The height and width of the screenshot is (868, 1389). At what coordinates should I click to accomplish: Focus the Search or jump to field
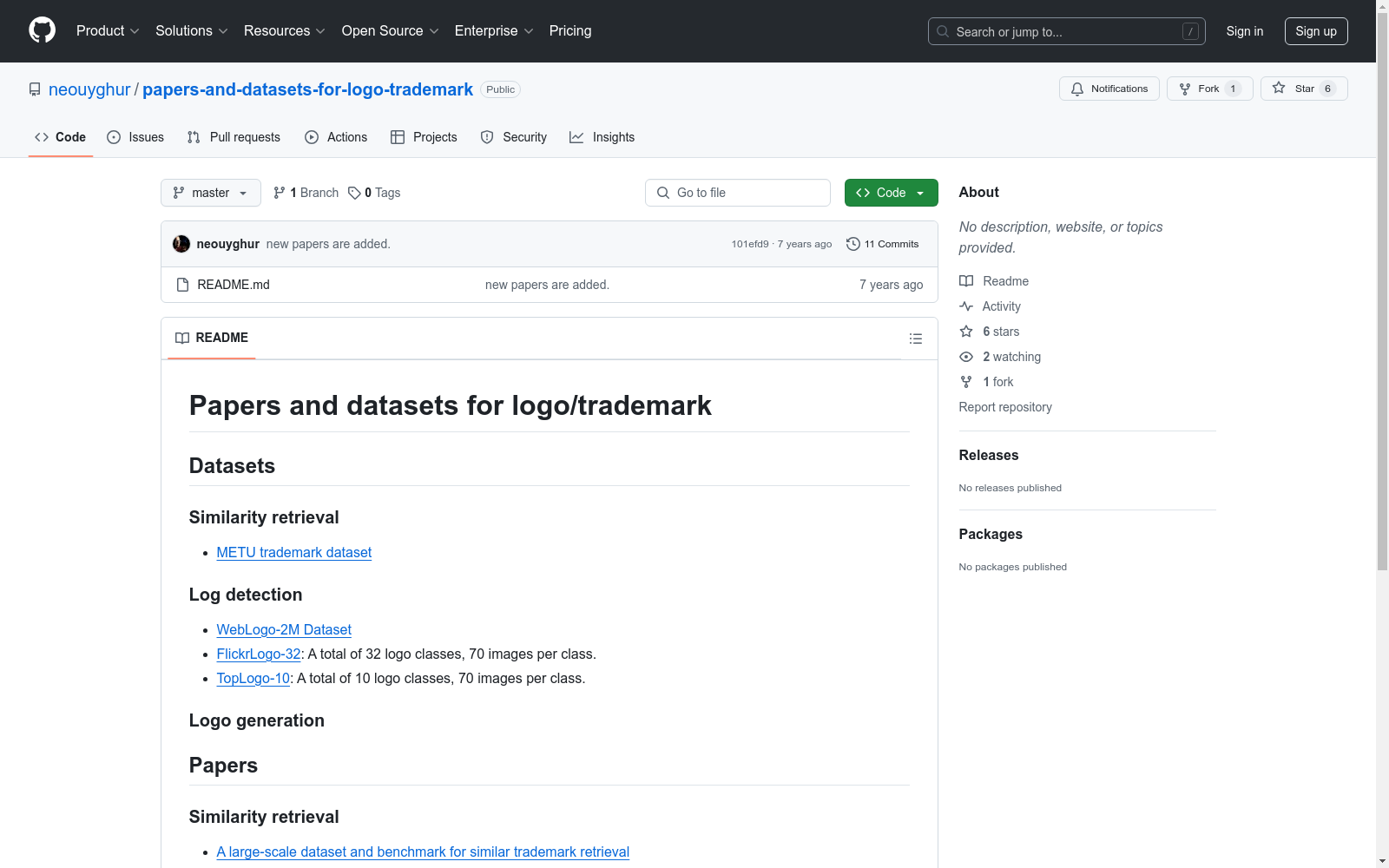coord(1067,31)
